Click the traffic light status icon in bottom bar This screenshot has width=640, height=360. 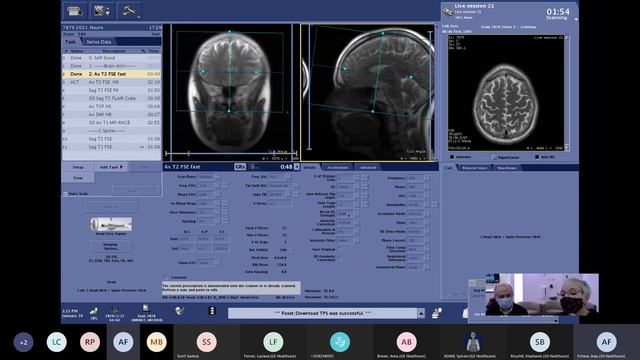(211, 311)
